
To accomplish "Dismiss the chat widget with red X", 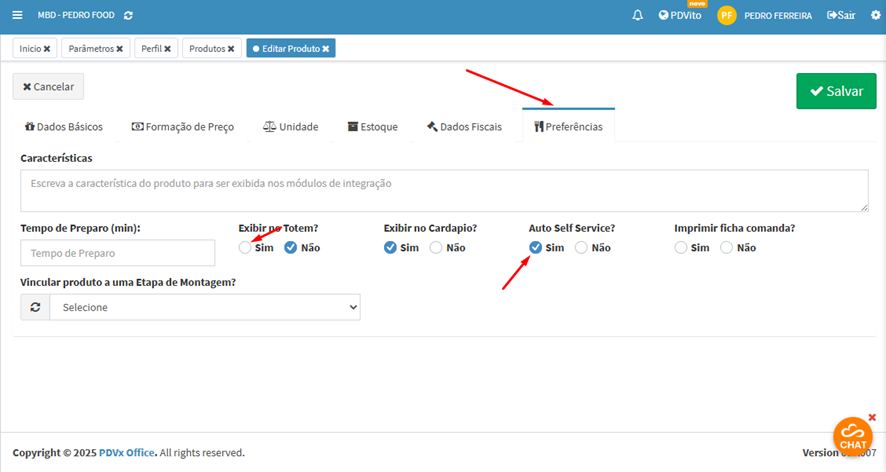I will (872, 417).
